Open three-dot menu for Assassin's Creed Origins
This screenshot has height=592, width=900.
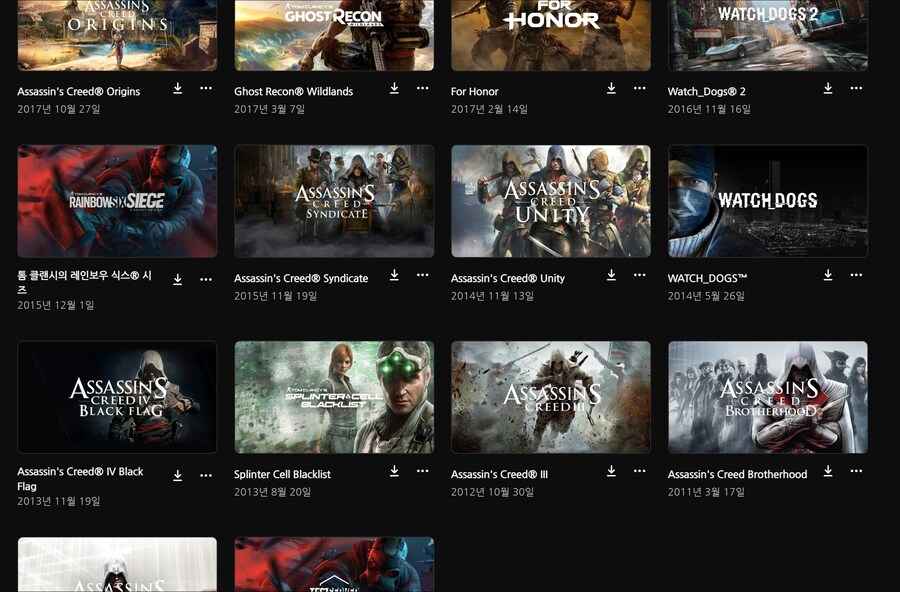(206, 89)
